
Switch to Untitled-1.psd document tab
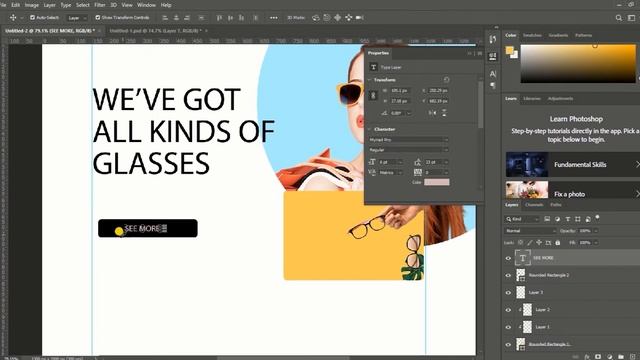click(x=155, y=31)
